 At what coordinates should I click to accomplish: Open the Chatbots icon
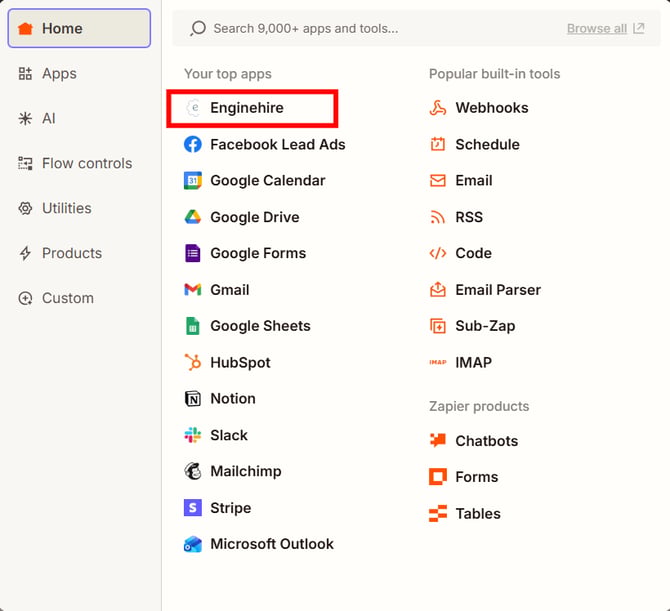438,441
